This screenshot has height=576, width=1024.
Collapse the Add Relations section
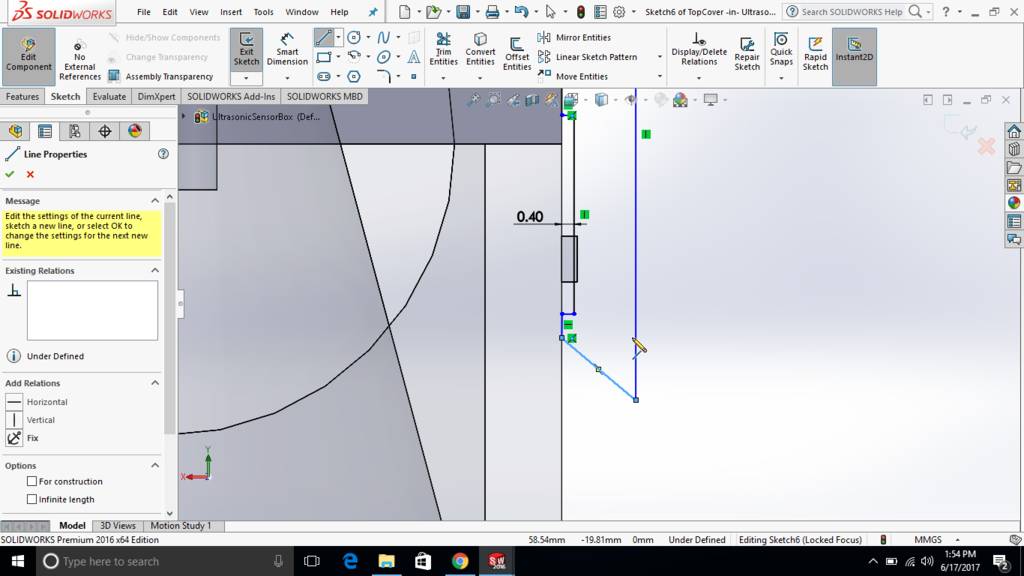click(155, 383)
